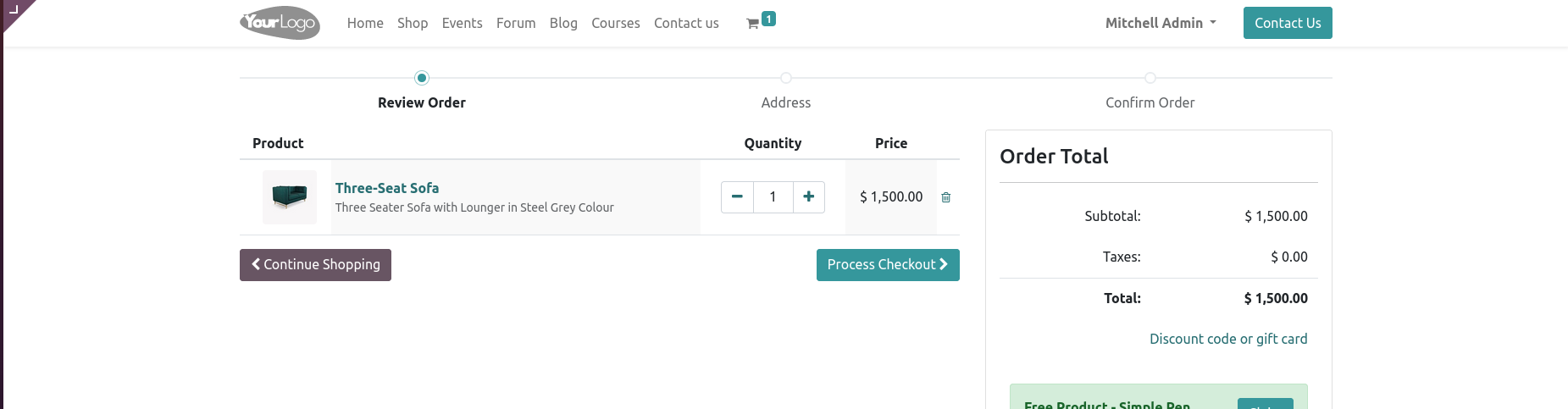Increase quantity with the plus button
This screenshot has width=1568, height=409.
point(809,197)
